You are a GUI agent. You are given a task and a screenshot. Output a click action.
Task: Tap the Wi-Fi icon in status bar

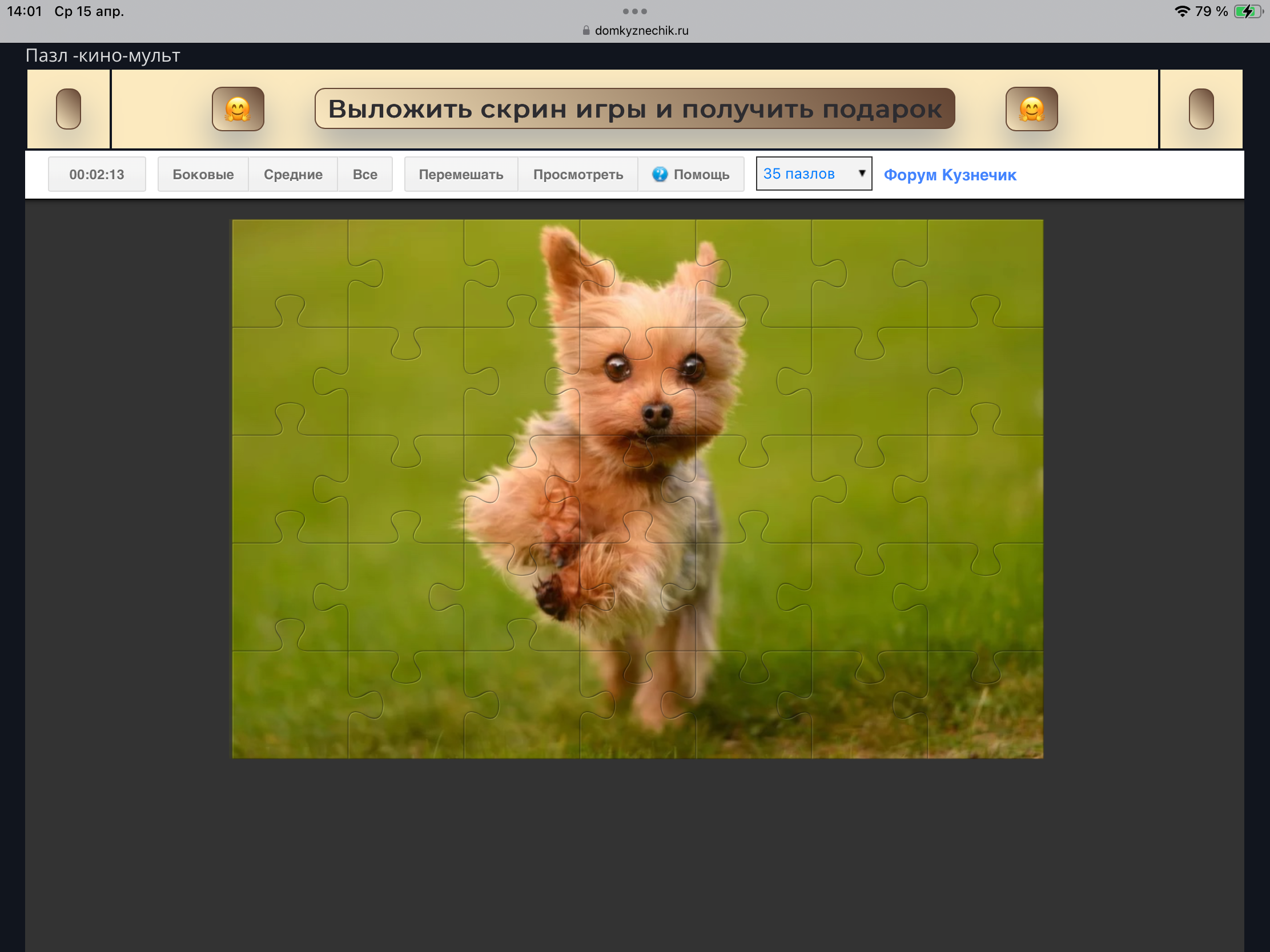(x=1181, y=11)
